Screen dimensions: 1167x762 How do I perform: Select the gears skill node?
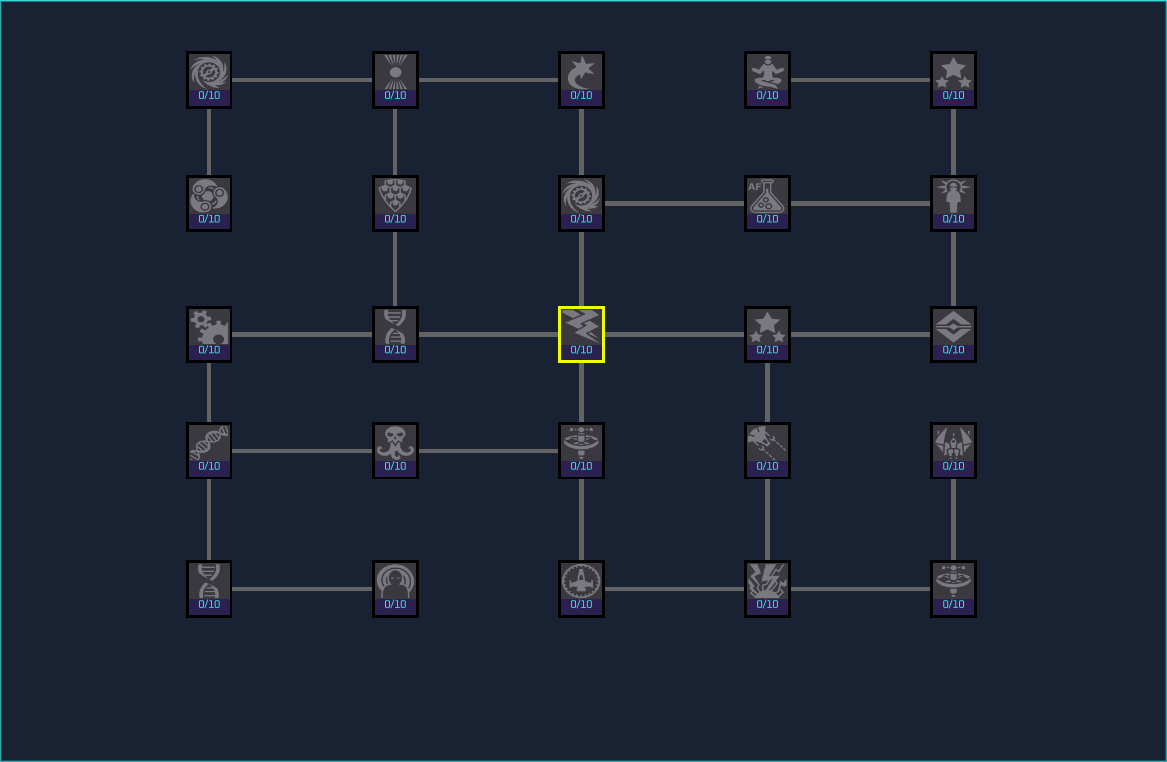(x=209, y=334)
